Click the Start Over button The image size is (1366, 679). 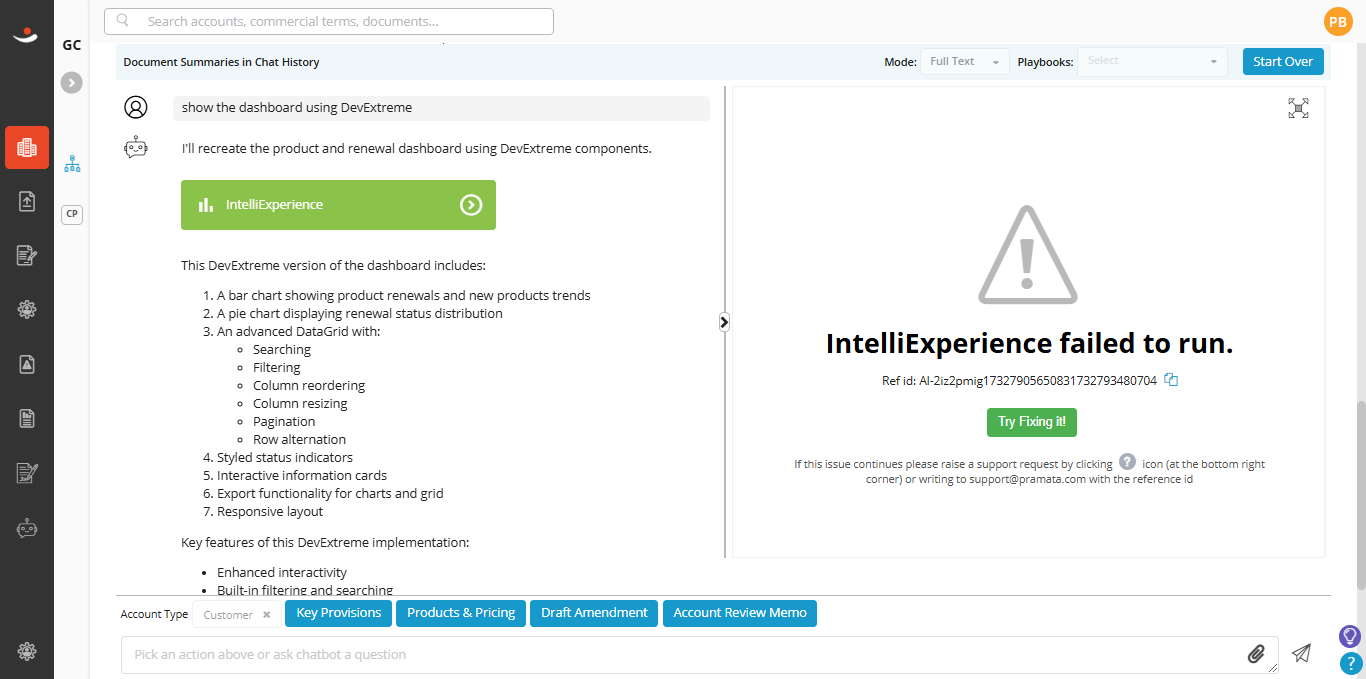pyautogui.click(x=1283, y=61)
